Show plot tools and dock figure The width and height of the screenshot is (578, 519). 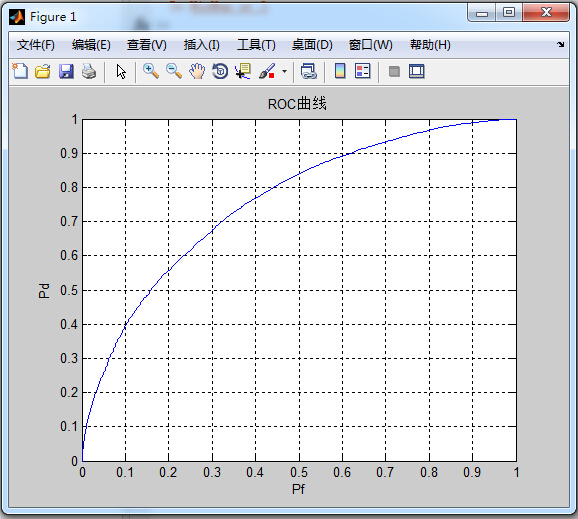coord(417,71)
